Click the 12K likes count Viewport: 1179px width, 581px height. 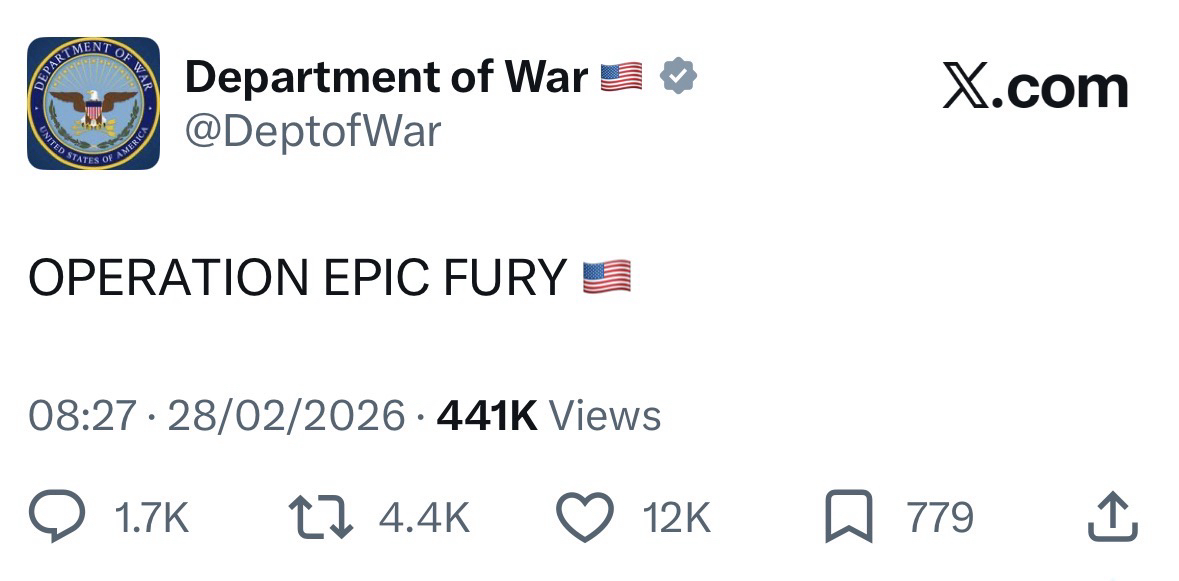pos(677,517)
